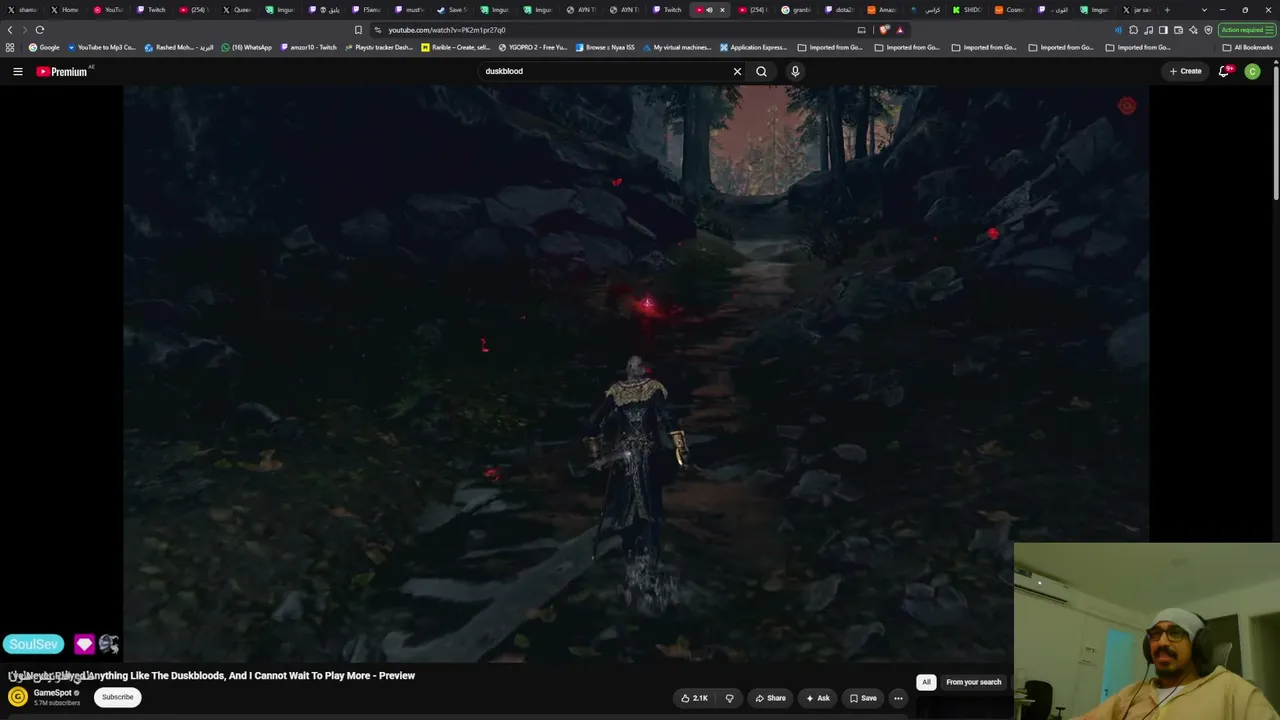Save the video to a playlist
This screenshot has height=720, width=1280.
(x=863, y=698)
